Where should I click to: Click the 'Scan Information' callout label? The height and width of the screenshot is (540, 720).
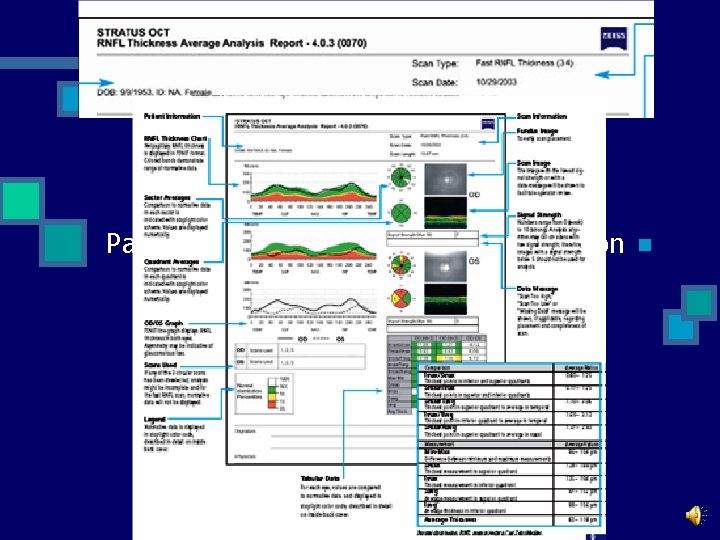pos(542,117)
